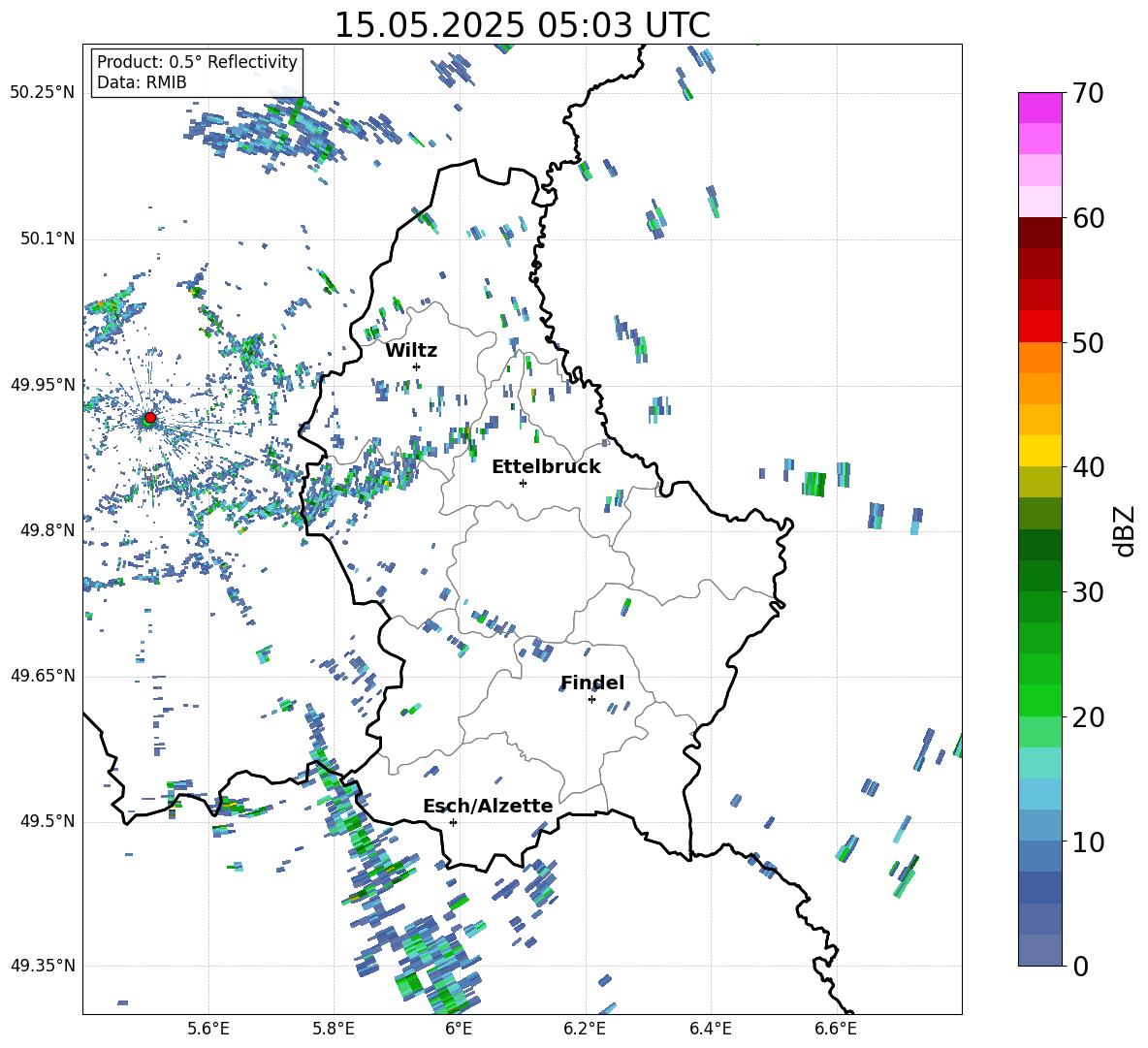Click the 50.25°N latitude label
This screenshot has width=1148, height=1048.
43,93
